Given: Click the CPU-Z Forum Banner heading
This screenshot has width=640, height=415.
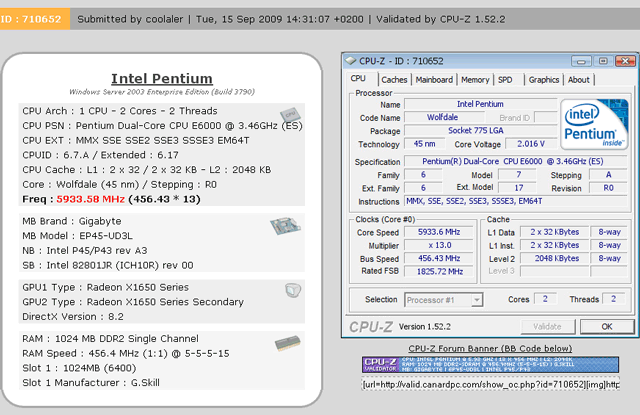Looking at the screenshot, I should [x=490, y=348].
